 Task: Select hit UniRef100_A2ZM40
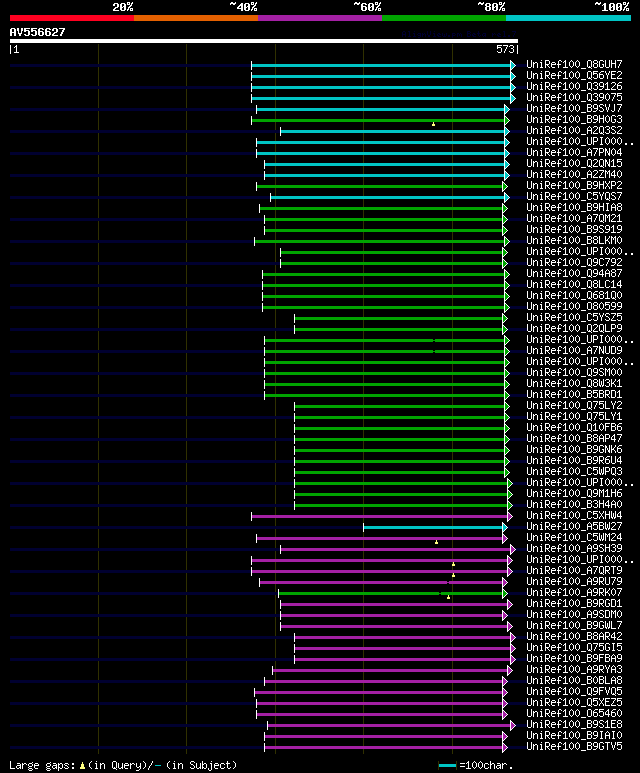[x=574, y=175]
